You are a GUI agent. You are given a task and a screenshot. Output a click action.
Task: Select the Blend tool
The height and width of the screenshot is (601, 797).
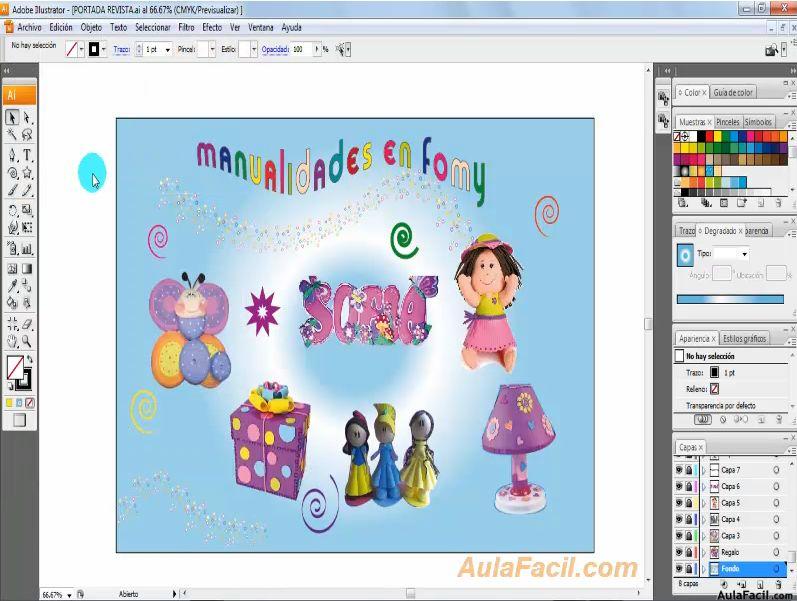(27, 286)
